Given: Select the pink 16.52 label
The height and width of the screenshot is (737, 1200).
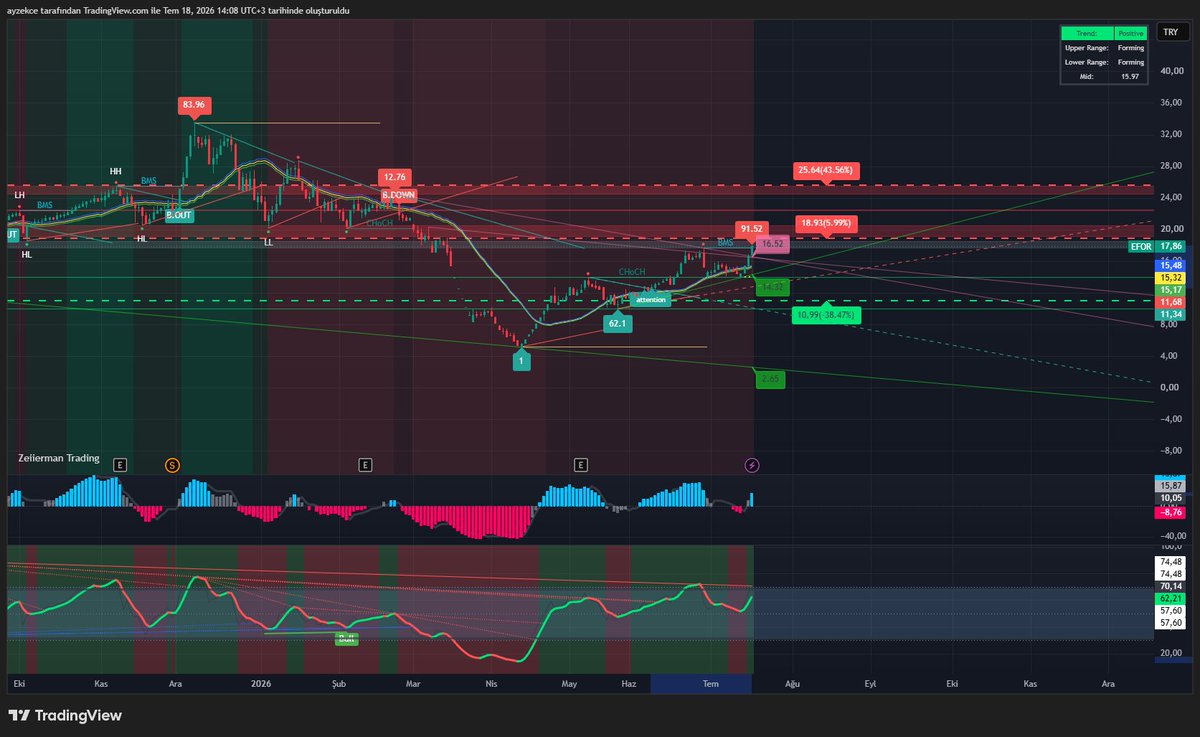Looking at the screenshot, I should click(x=771, y=244).
